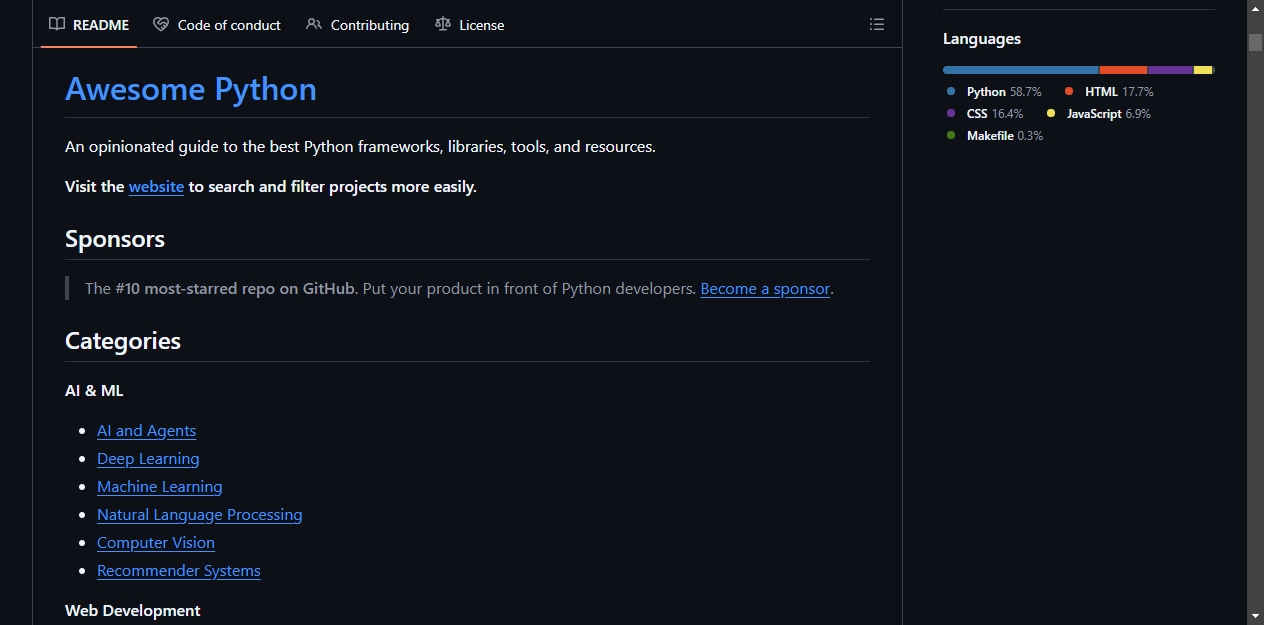The width and height of the screenshot is (1264, 625).
Task: Switch to the License tab
Action: pos(470,25)
